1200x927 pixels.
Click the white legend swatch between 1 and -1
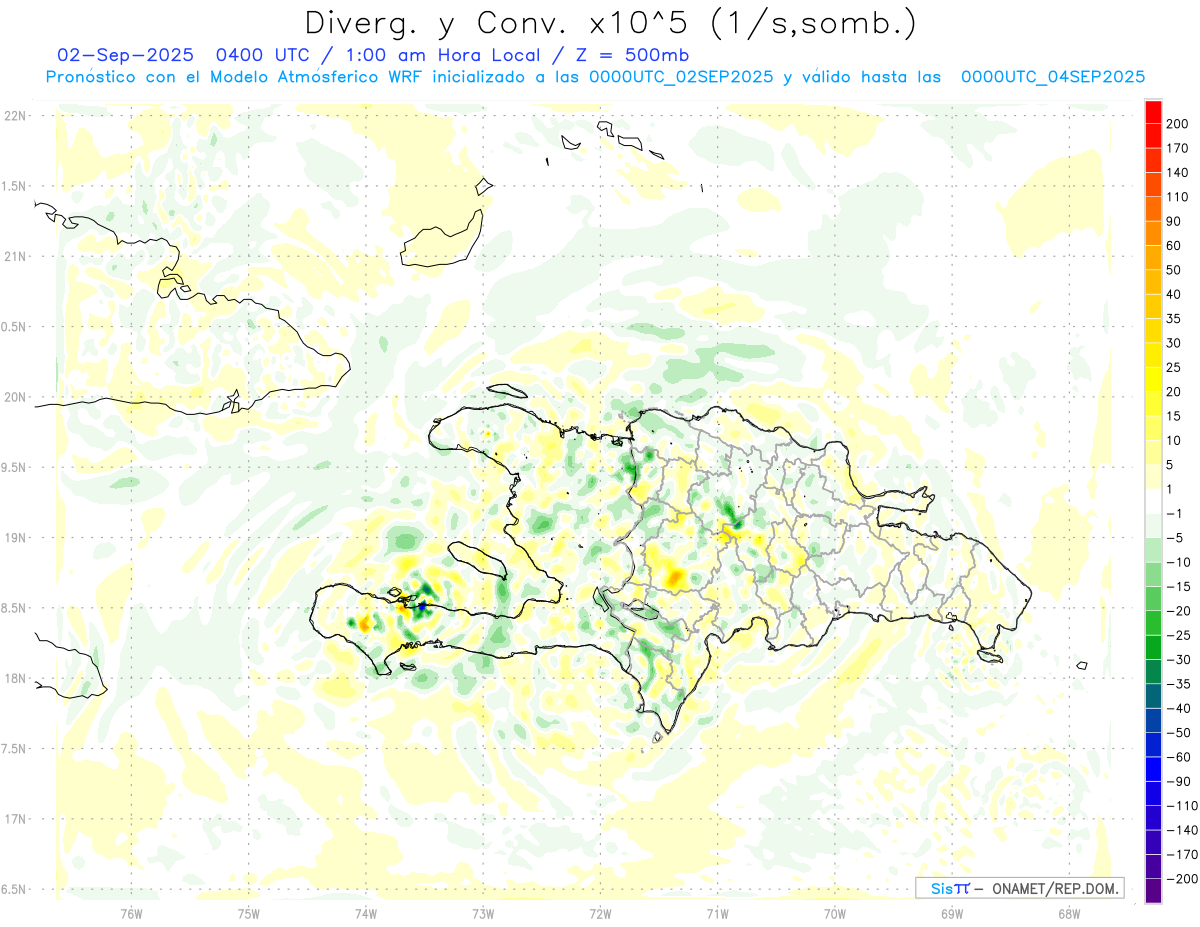point(1153,501)
